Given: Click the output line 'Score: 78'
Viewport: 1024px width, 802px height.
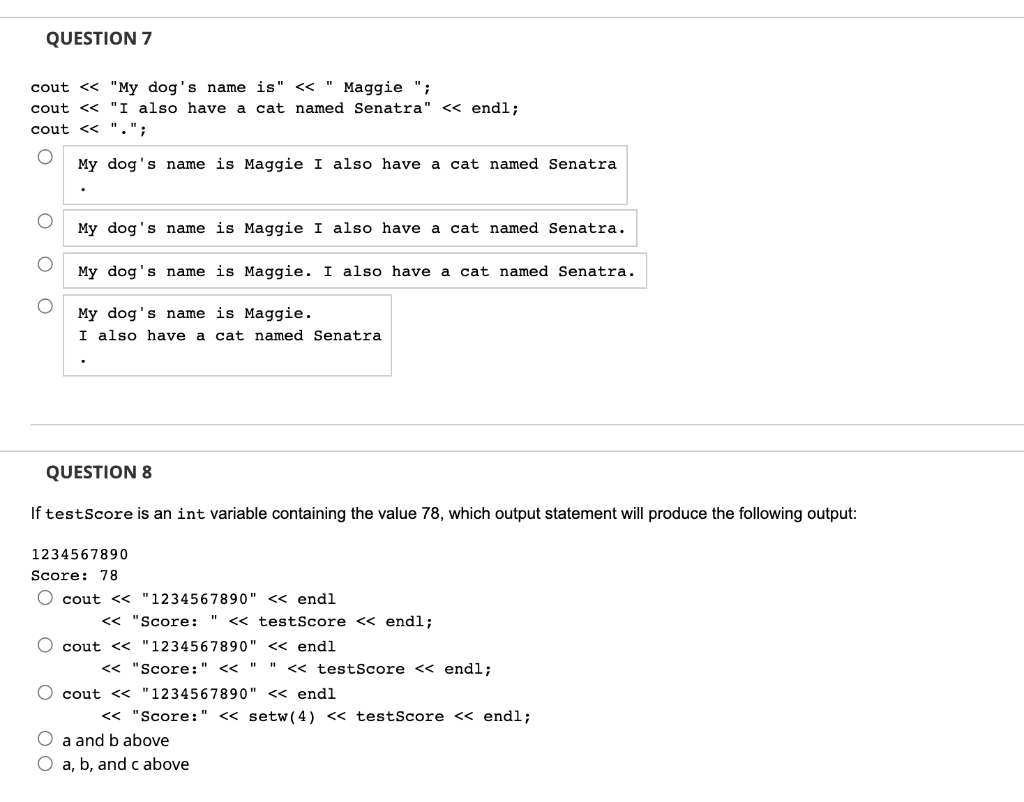Looking at the screenshot, I should (75, 575).
